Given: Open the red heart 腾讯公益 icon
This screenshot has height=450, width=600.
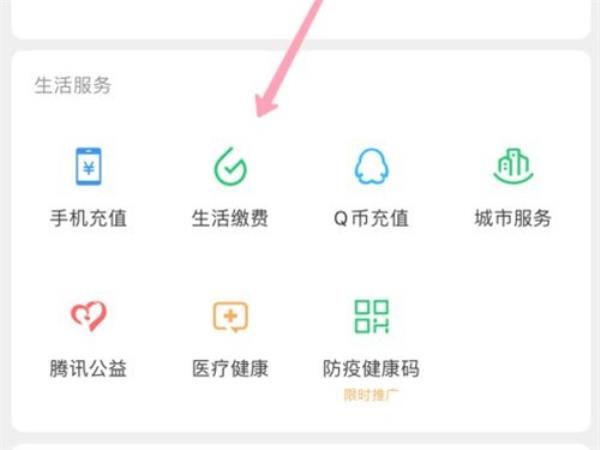Looking at the screenshot, I should tap(88, 316).
